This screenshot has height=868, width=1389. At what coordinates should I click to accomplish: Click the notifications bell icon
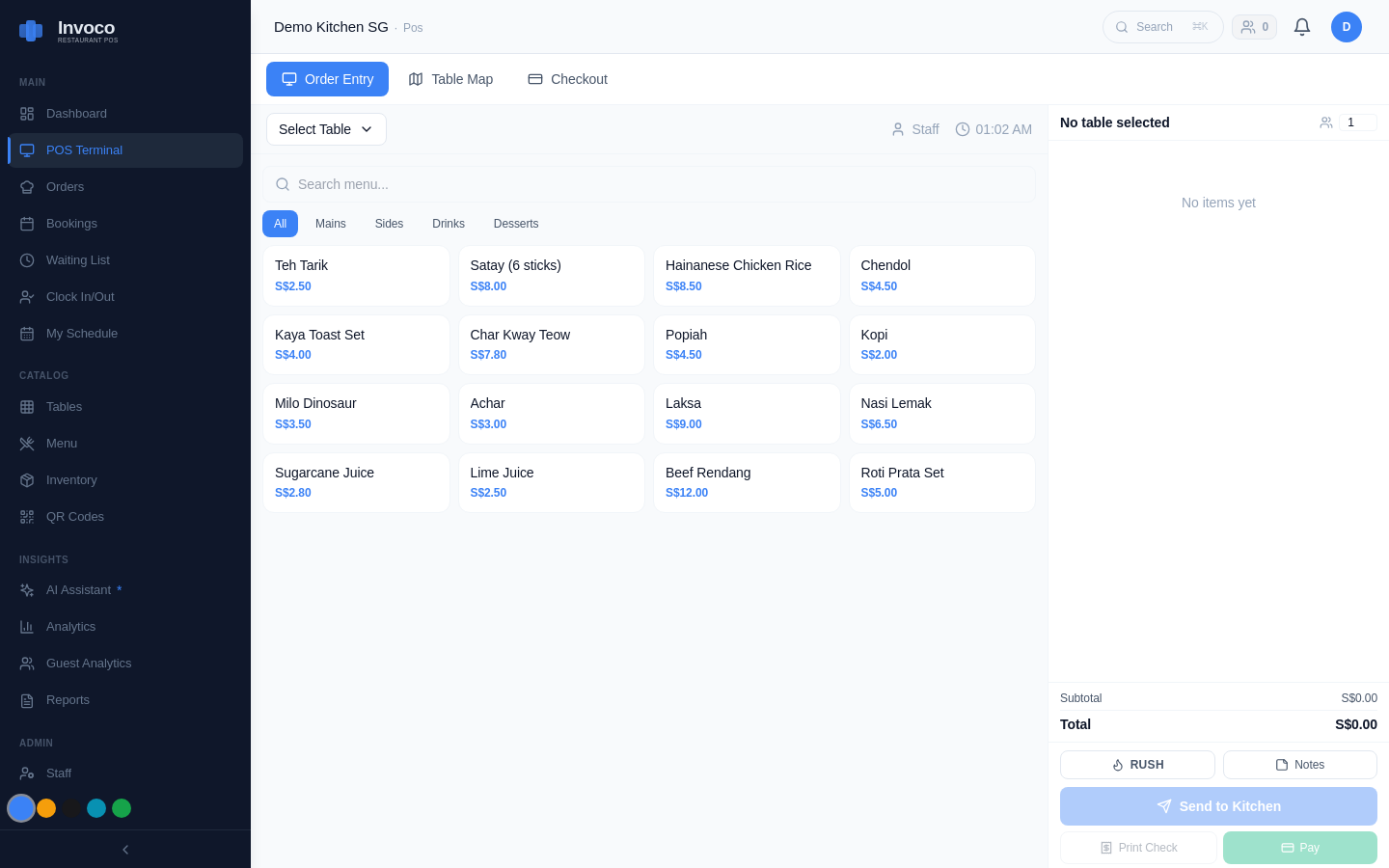1302,27
